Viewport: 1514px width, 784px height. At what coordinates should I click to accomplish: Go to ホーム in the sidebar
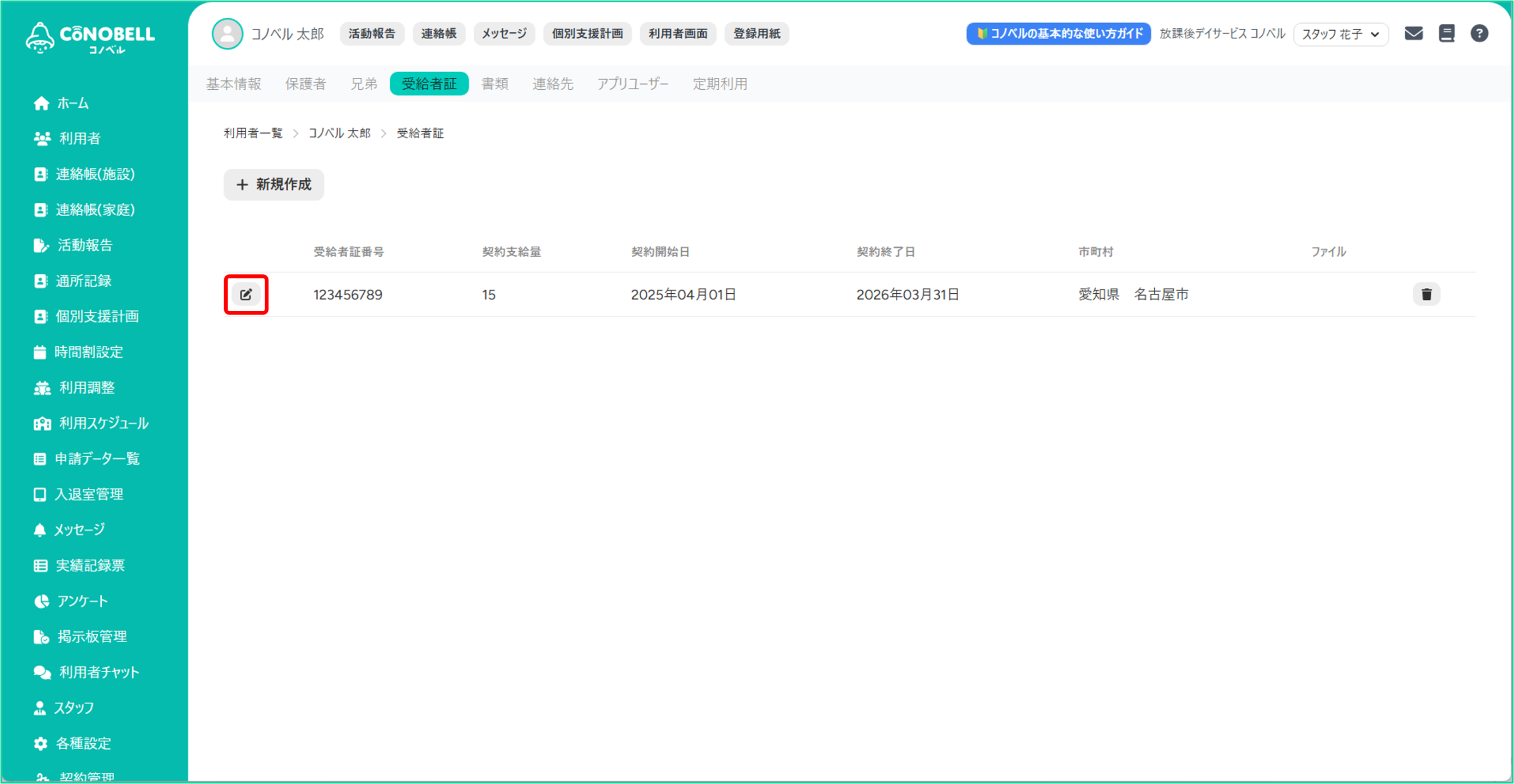click(72, 103)
